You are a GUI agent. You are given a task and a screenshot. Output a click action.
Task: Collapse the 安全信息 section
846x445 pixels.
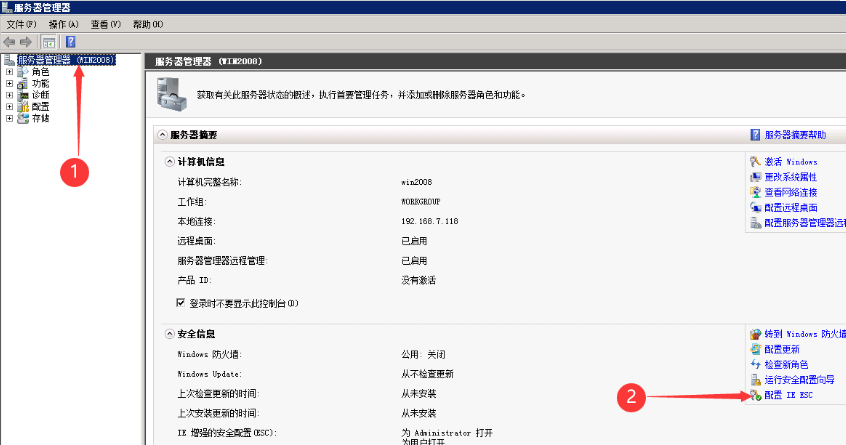(x=169, y=334)
